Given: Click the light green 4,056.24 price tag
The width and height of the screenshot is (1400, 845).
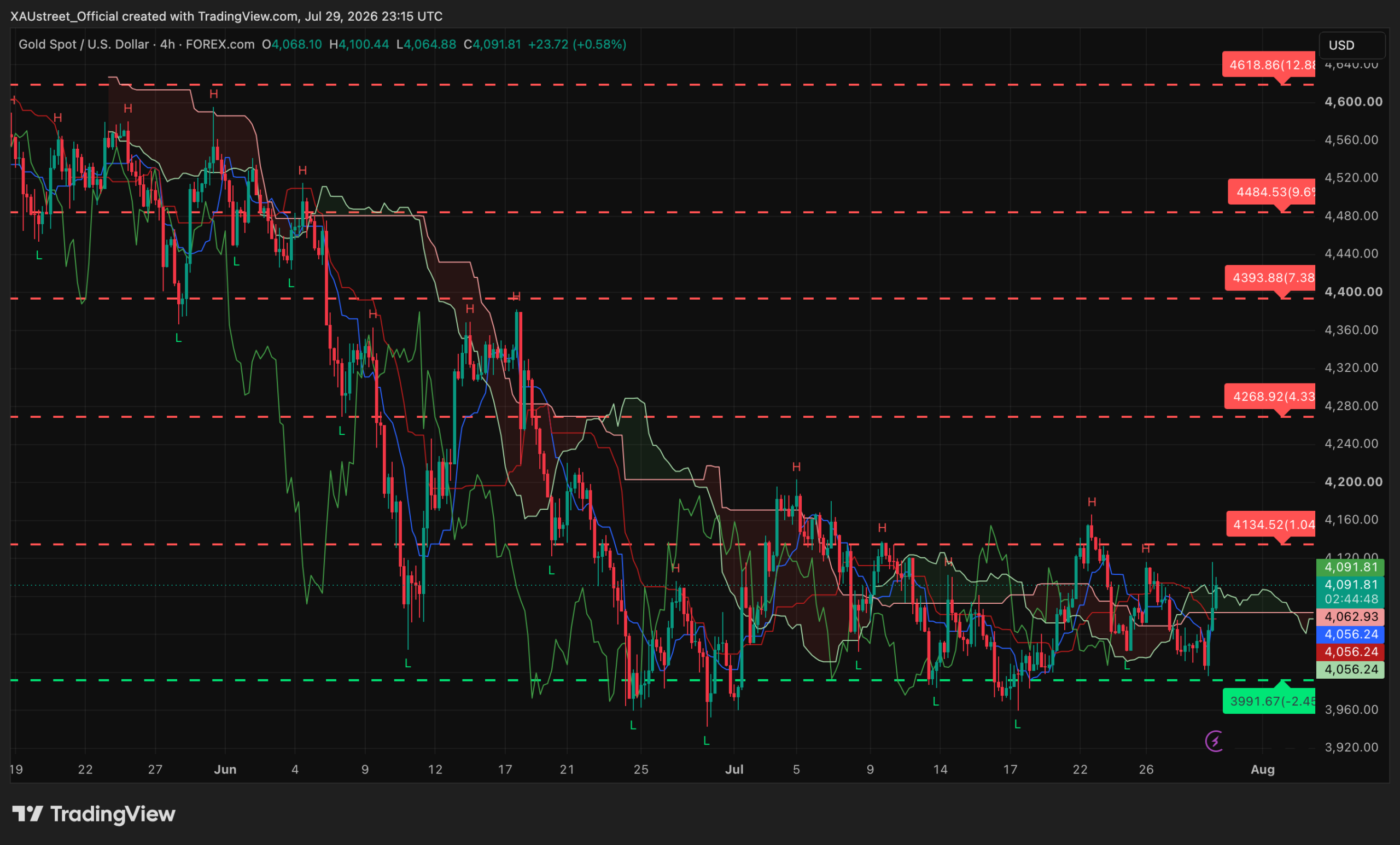Looking at the screenshot, I should [x=1350, y=669].
